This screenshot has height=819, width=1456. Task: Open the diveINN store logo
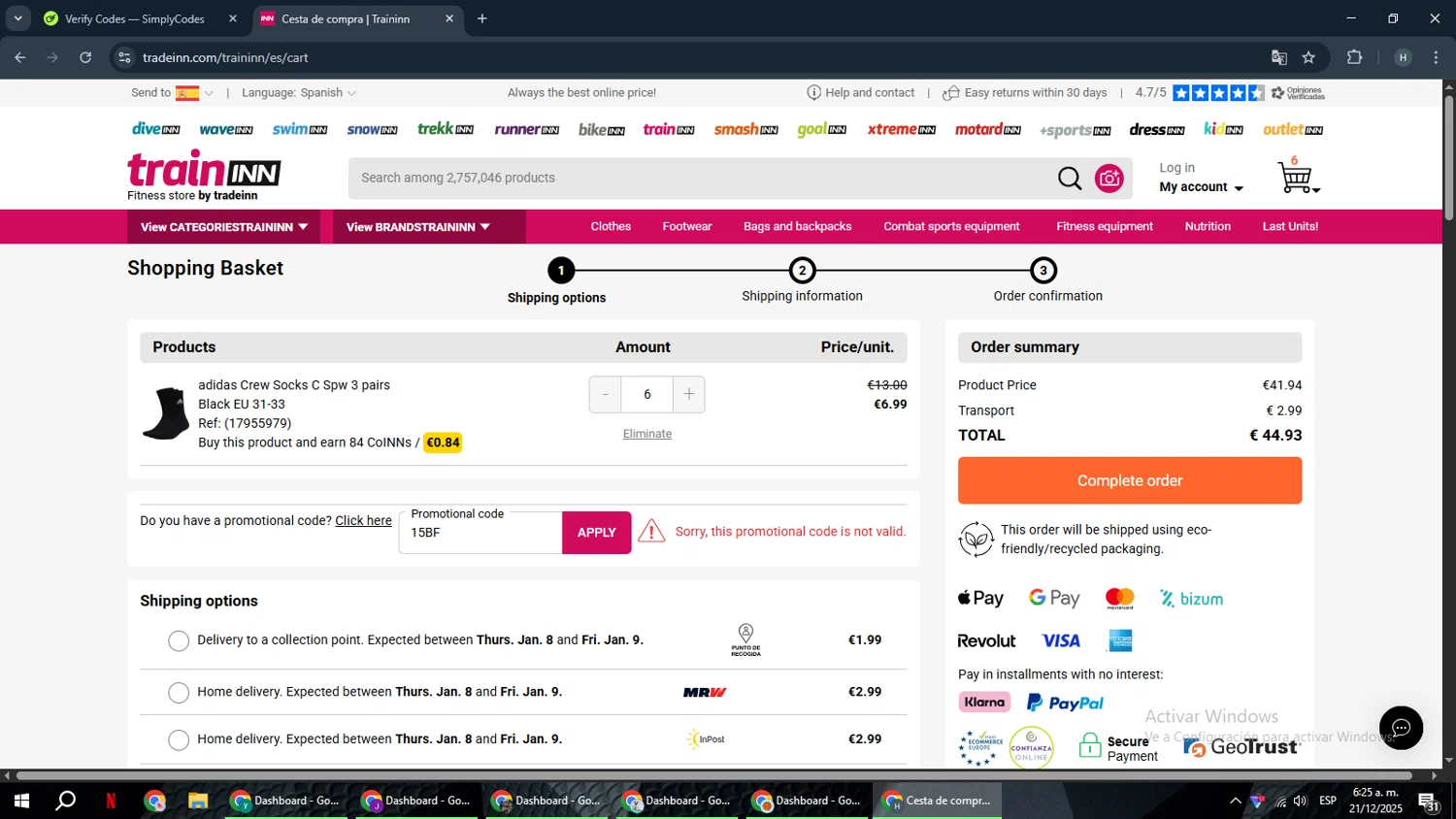156,129
